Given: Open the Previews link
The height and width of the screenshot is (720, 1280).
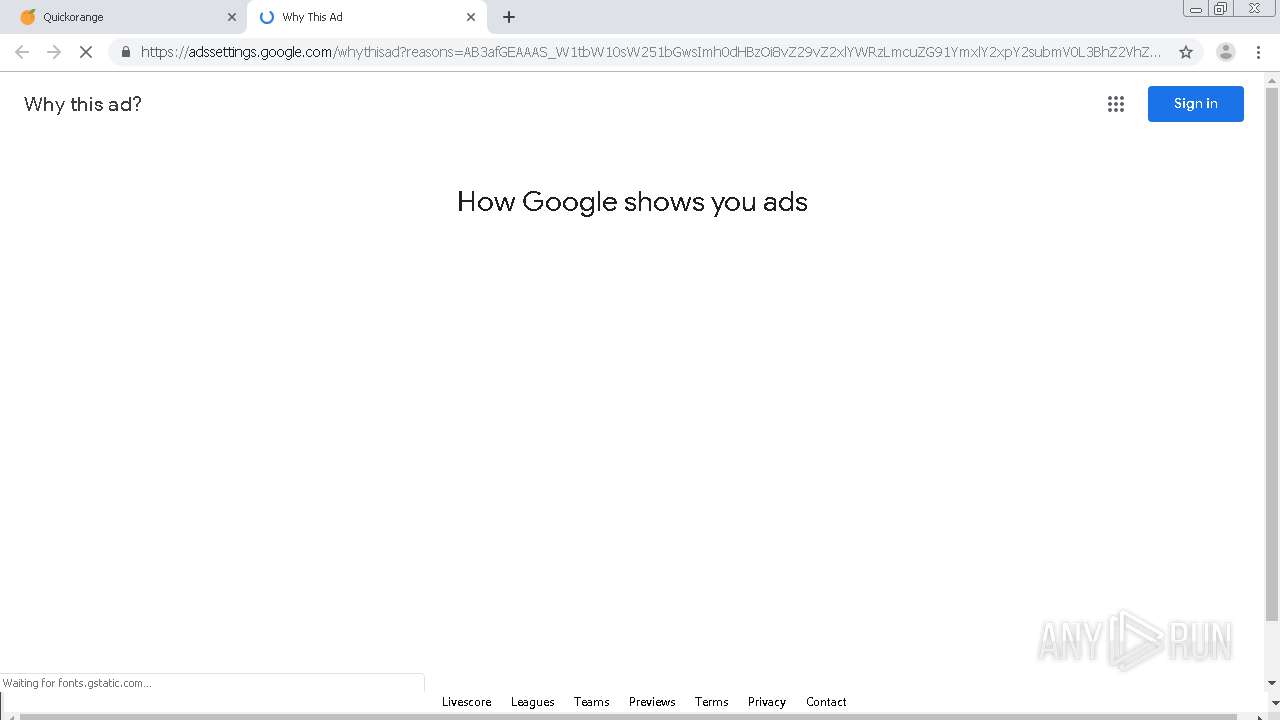Looking at the screenshot, I should (652, 702).
